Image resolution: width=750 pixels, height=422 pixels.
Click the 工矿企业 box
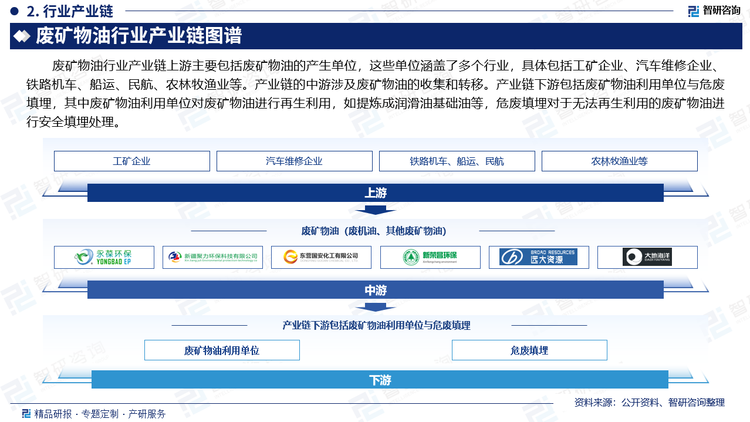[x=132, y=161]
